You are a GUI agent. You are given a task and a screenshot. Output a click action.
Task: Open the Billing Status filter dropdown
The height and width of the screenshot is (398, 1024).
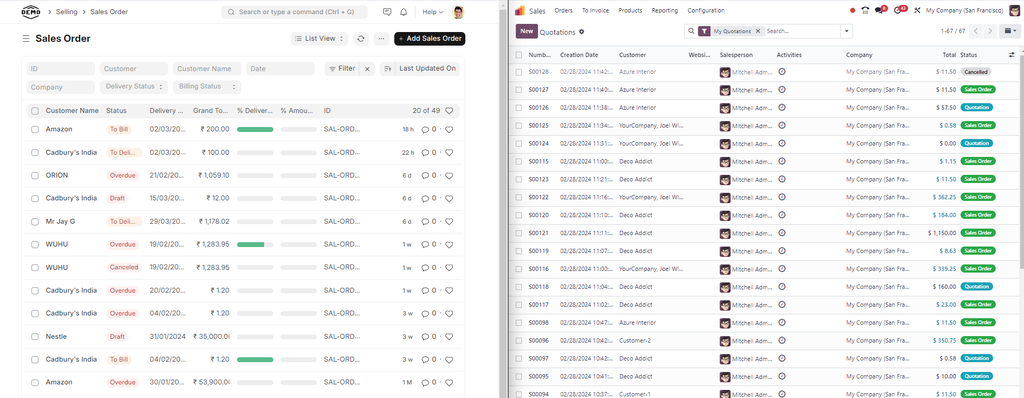pyautogui.click(x=206, y=86)
